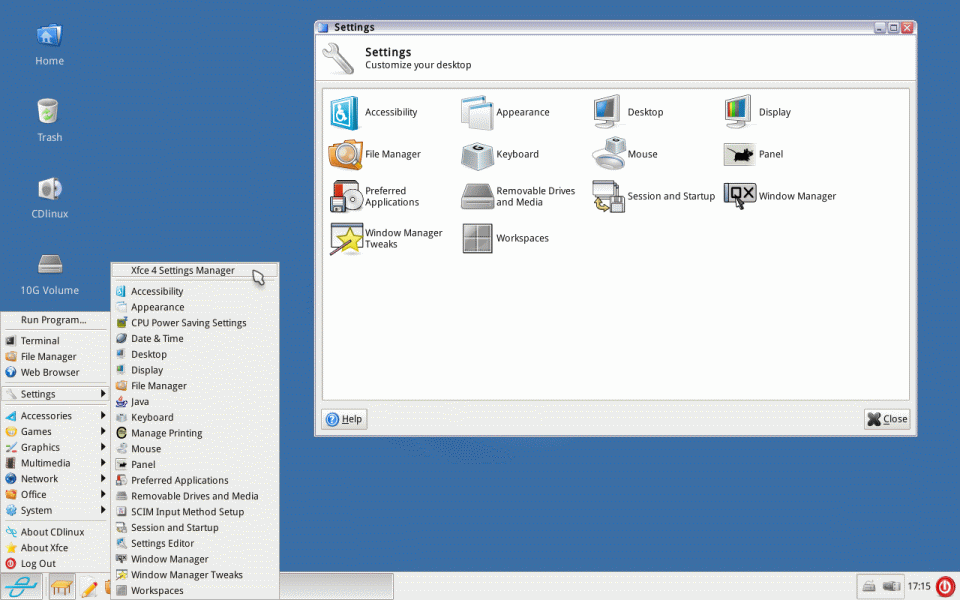Select SCIM Input Method Setup in submenu
Image resolution: width=960 pixels, height=600 pixels.
click(x=195, y=512)
